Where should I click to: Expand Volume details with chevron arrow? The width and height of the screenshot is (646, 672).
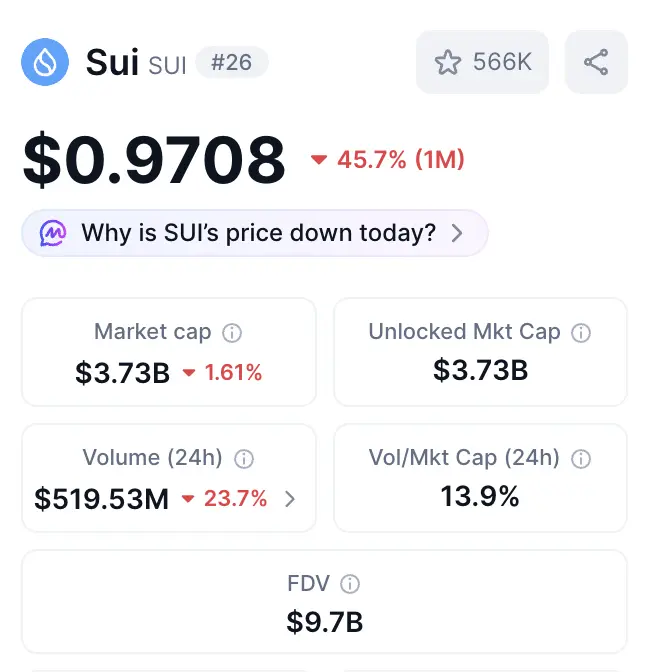click(290, 499)
